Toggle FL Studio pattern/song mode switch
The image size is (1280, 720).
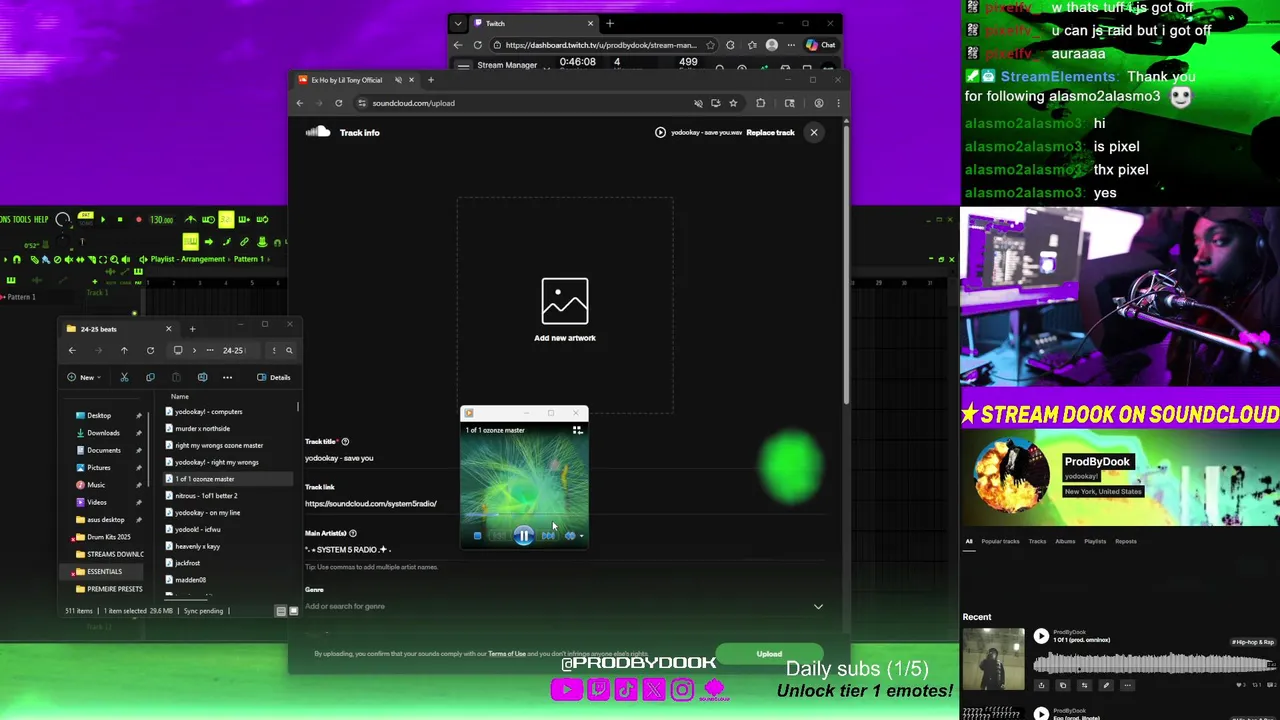pos(86,217)
